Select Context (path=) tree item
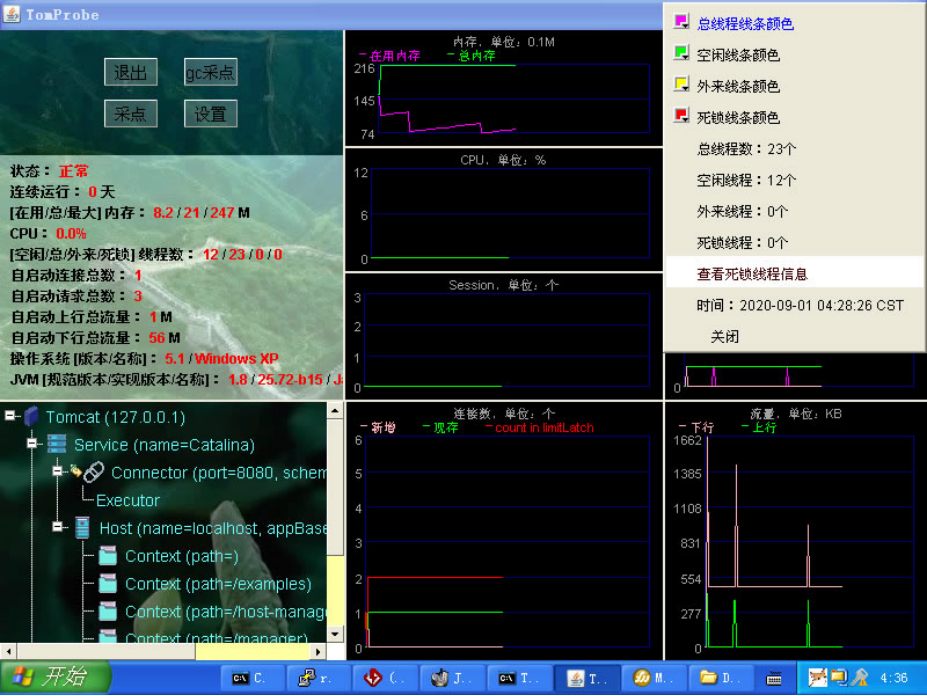This screenshot has height=696, width=927. pyautogui.click(x=181, y=556)
